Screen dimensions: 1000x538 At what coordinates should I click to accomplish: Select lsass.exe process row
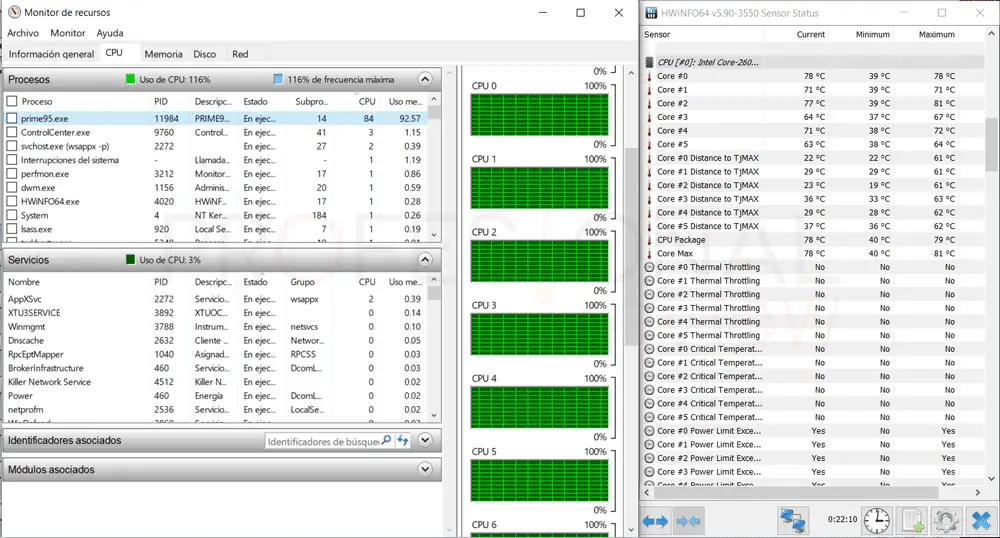216,229
